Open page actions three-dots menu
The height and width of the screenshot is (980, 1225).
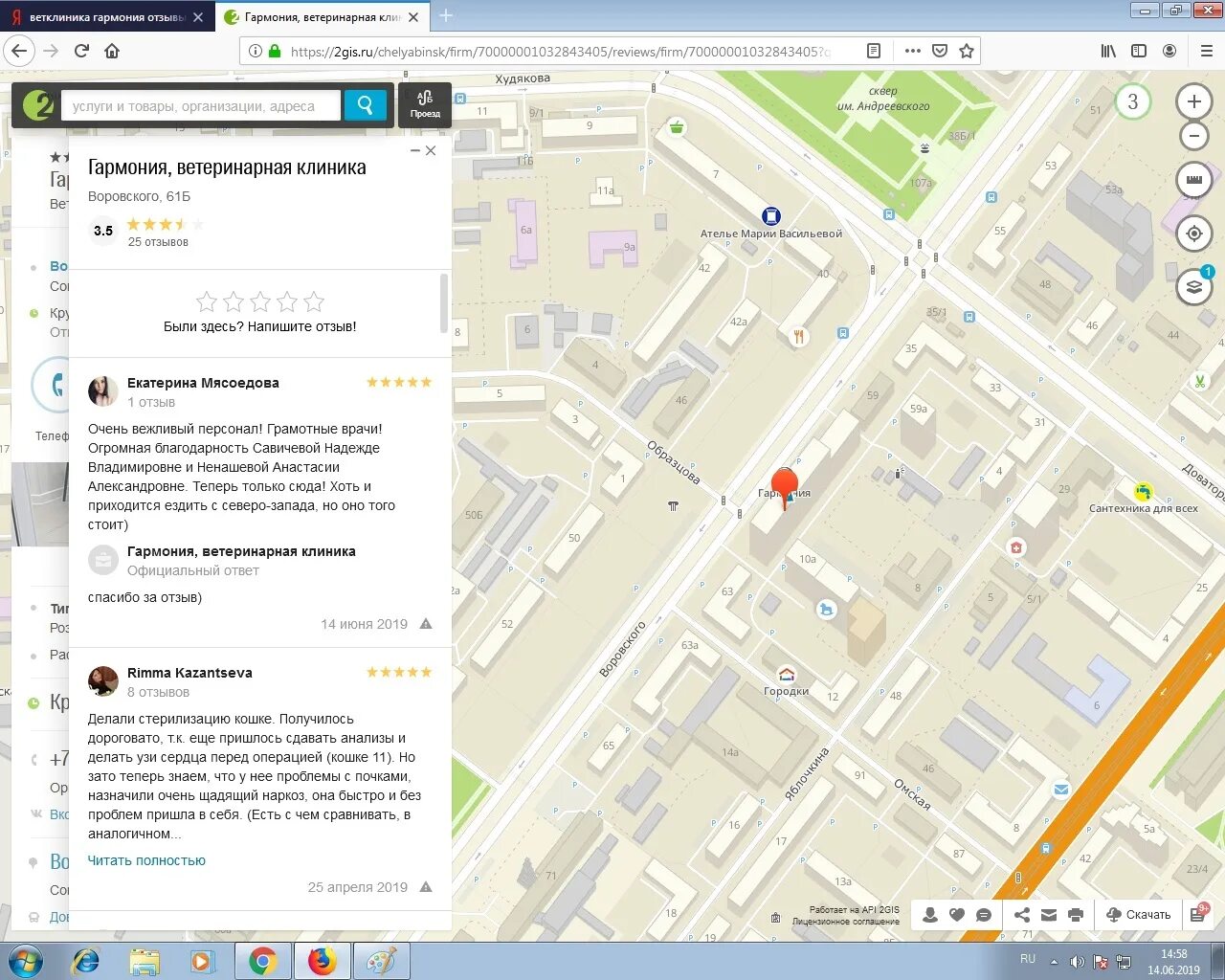[x=913, y=51]
